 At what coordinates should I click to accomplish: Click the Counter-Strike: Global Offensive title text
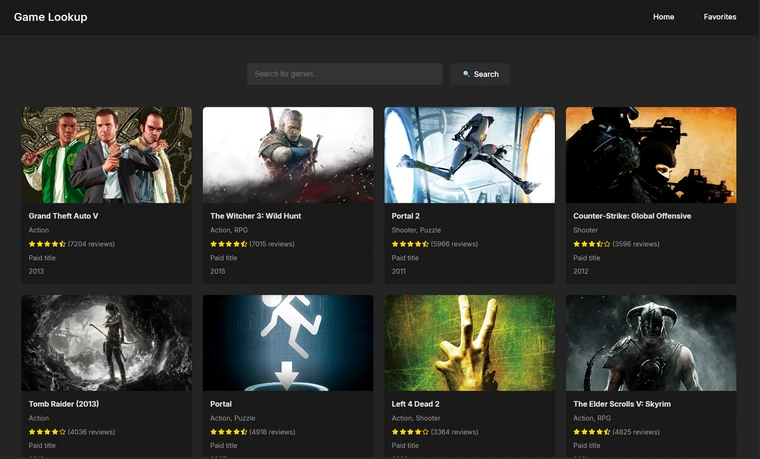632,216
